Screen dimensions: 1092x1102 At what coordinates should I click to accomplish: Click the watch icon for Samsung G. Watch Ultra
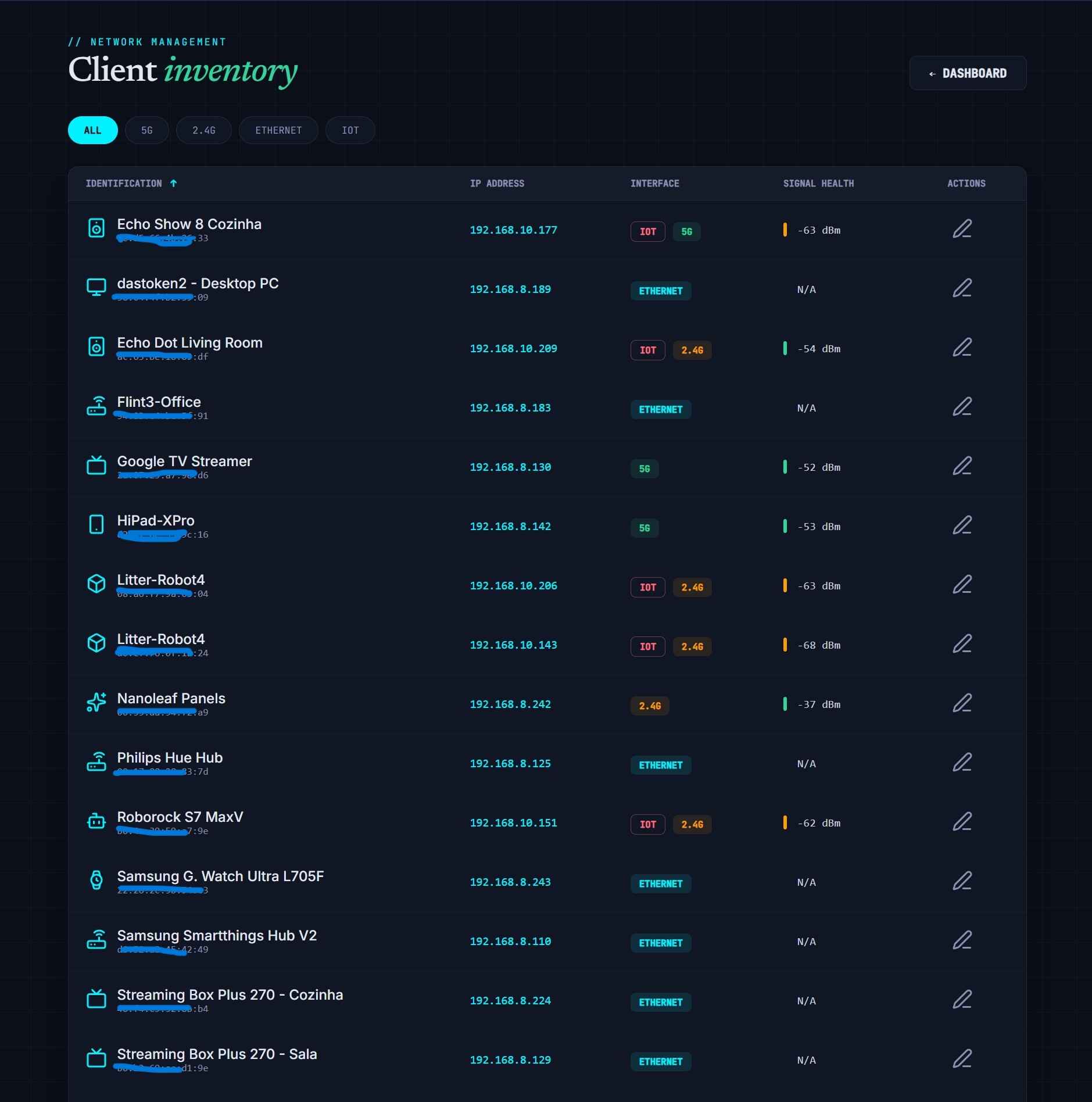click(x=96, y=880)
